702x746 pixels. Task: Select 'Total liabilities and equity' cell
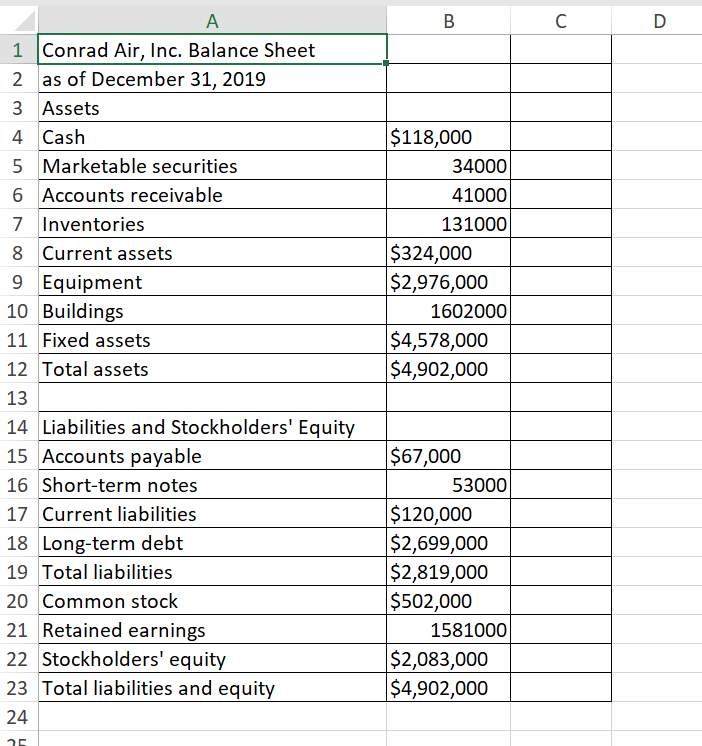click(x=212, y=687)
